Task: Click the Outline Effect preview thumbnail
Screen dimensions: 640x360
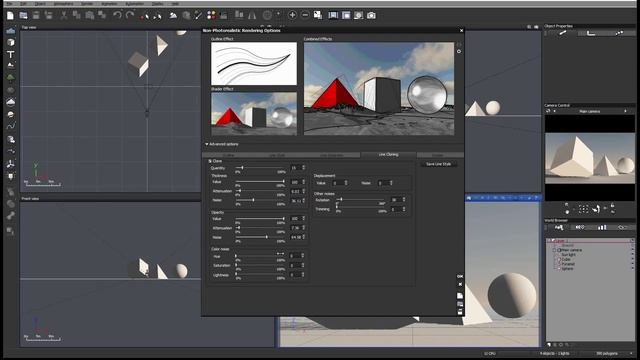Action: pos(253,64)
